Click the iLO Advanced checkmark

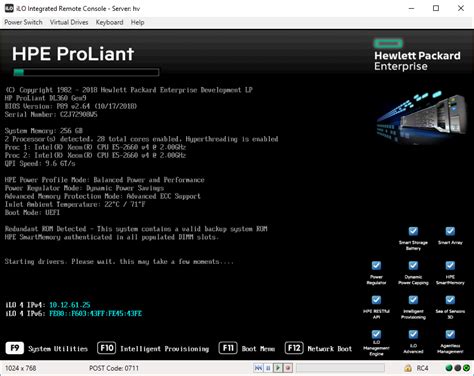[x=413, y=334]
